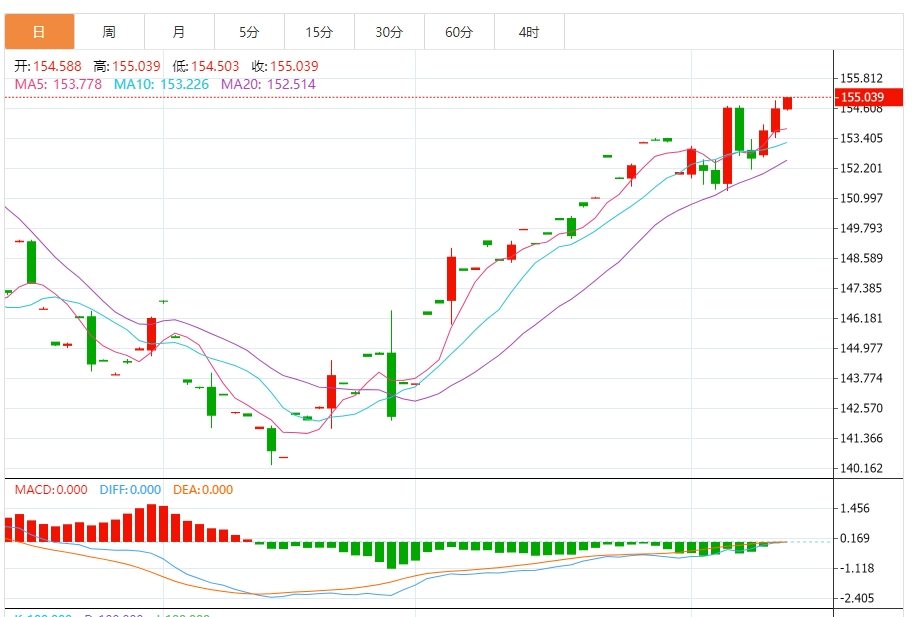Click the -1.118 MACD axis label

coord(857,568)
